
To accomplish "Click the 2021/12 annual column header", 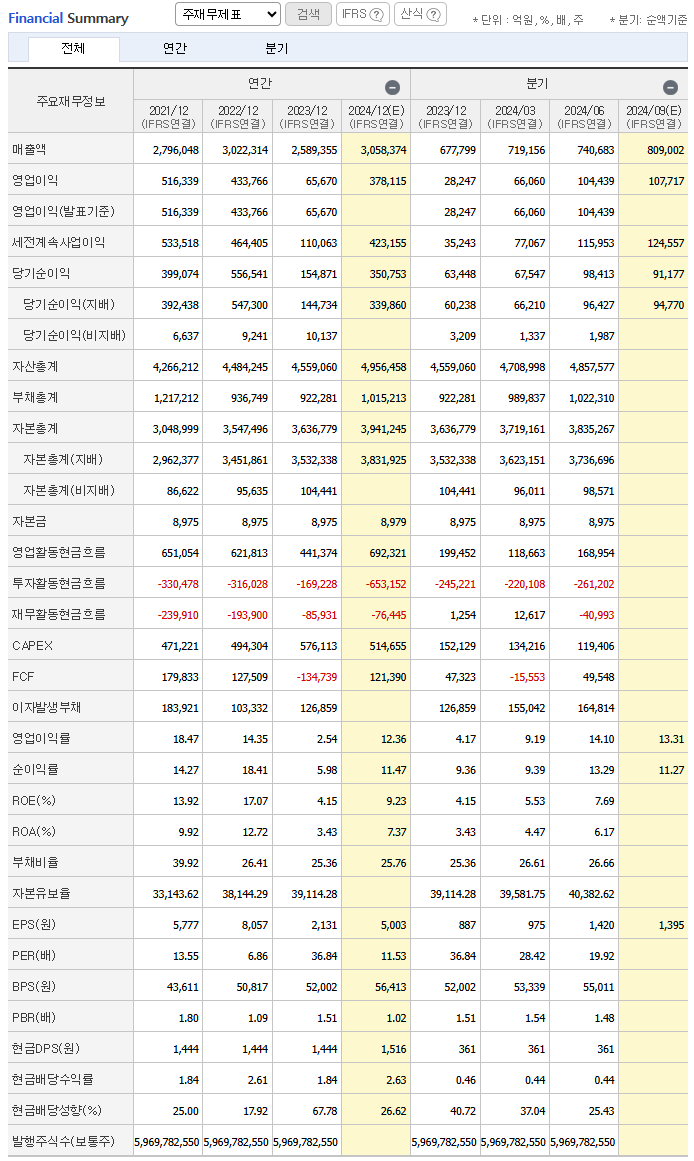I will click(x=168, y=117).
